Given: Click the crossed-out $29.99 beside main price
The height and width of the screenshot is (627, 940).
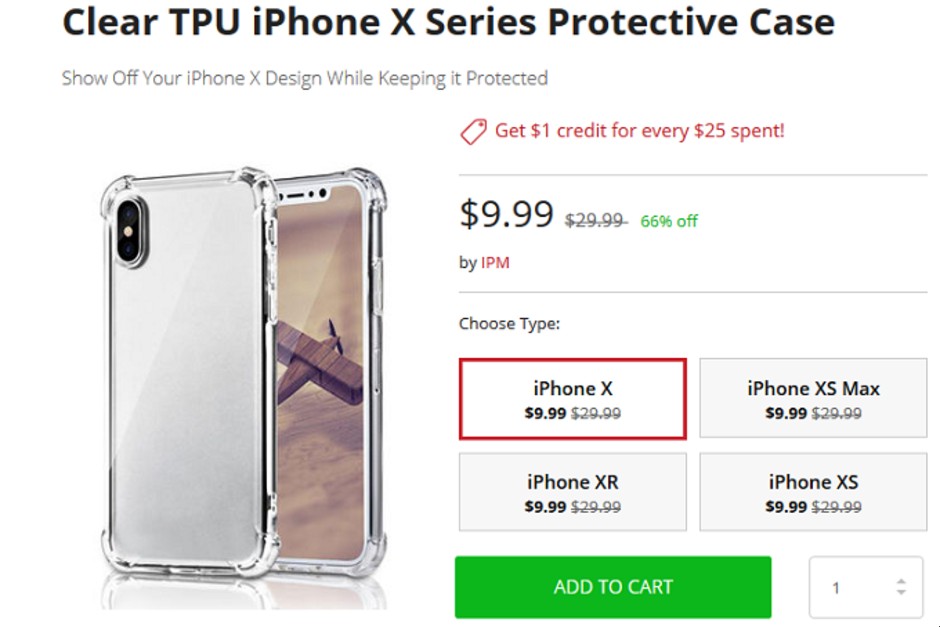Looking at the screenshot, I should (x=595, y=221).
